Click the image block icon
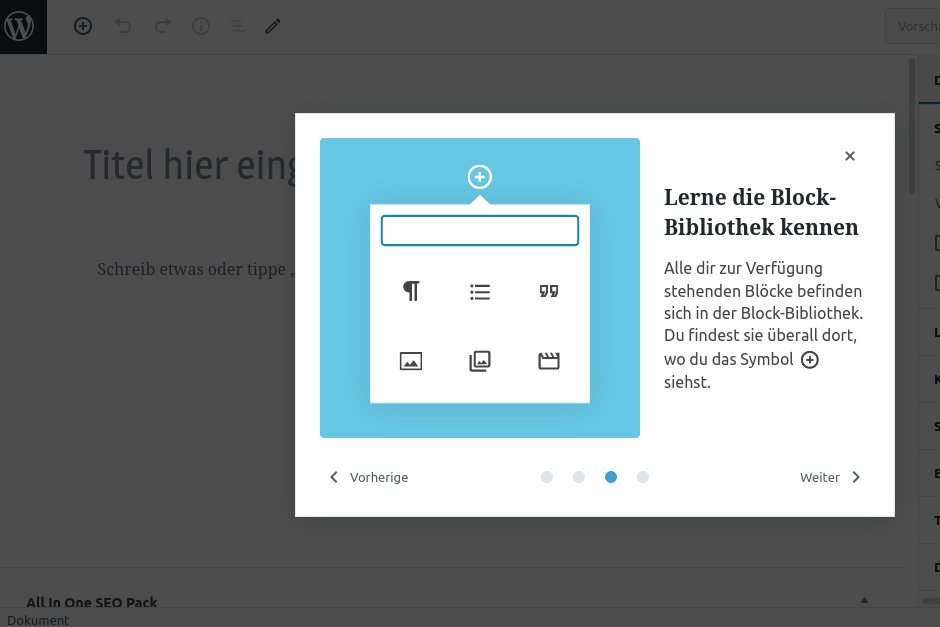 [411, 361]
